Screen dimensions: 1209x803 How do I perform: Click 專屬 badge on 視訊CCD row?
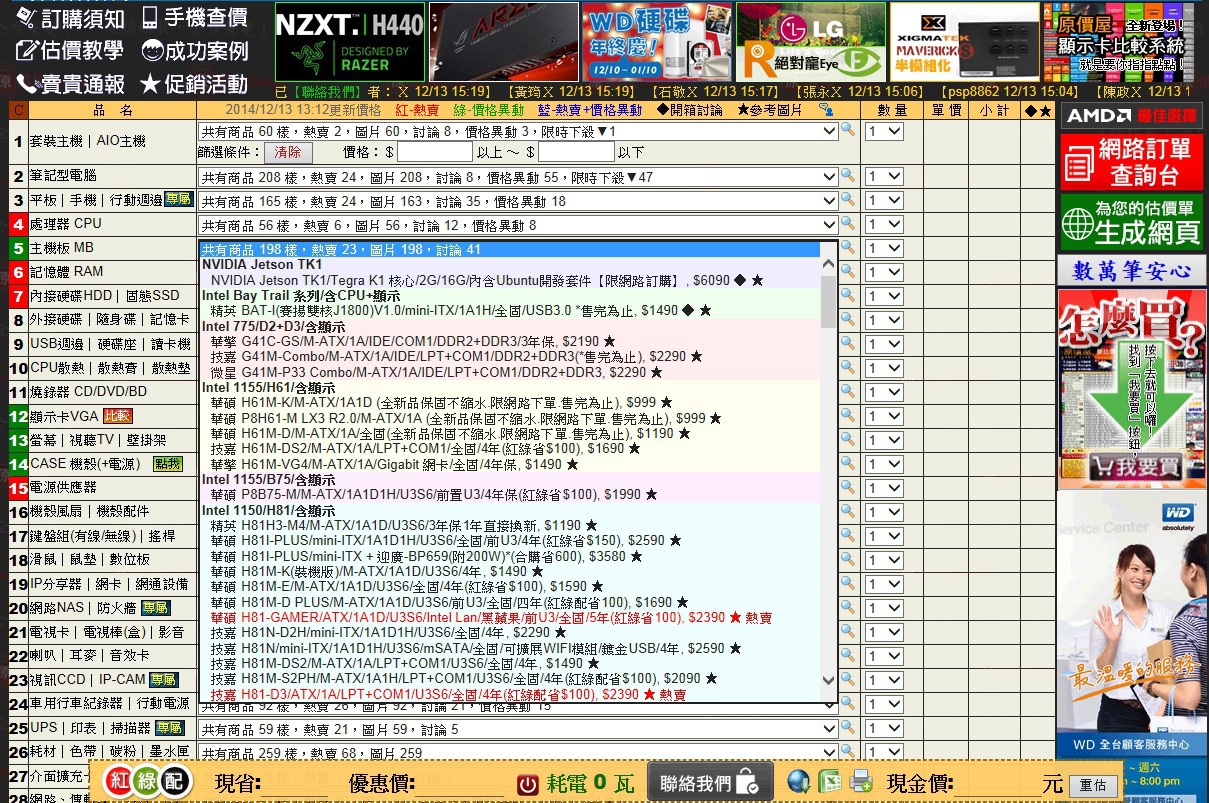tap(163, 680)
